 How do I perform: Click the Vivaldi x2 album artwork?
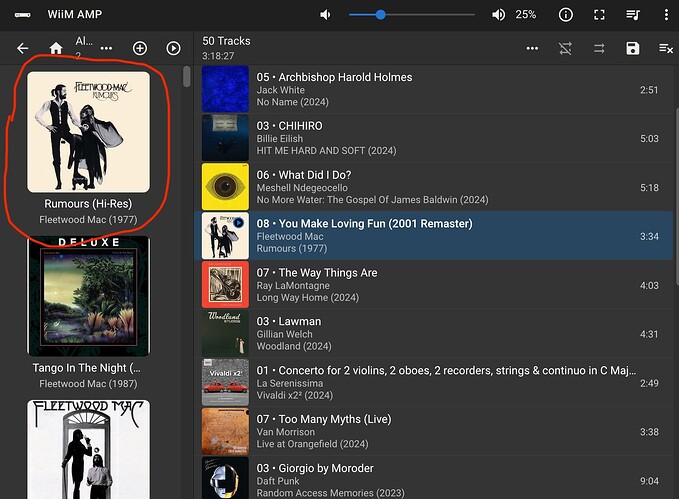pos(225,382)
